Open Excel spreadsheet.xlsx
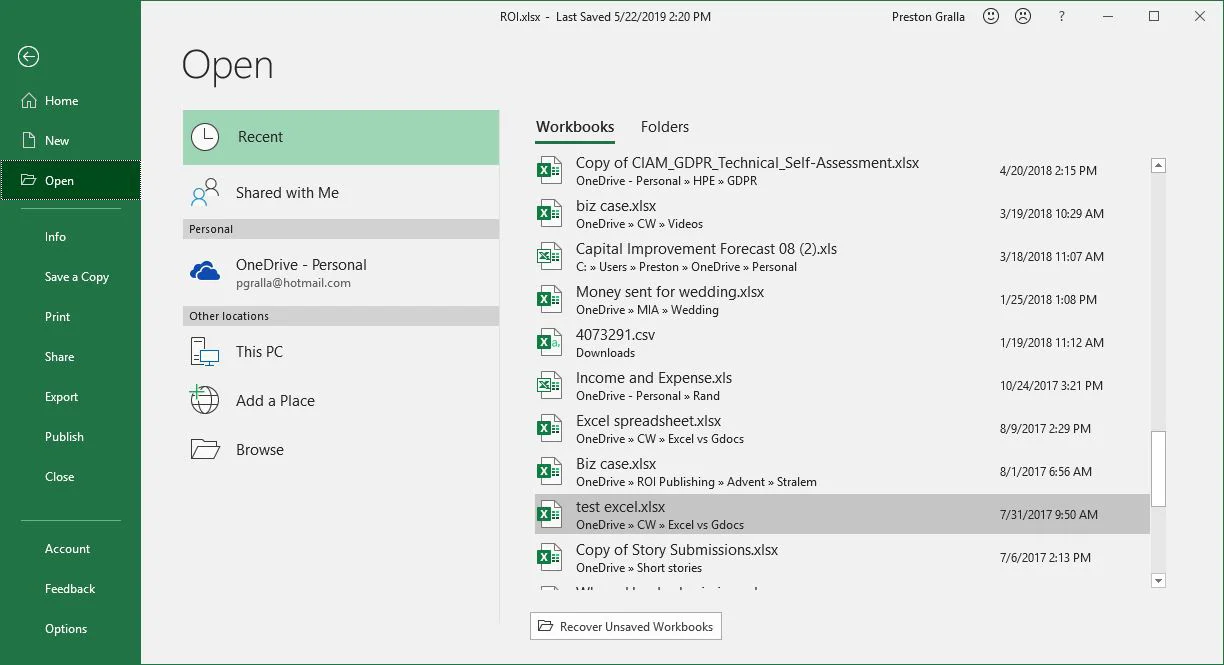 point(842,428)
